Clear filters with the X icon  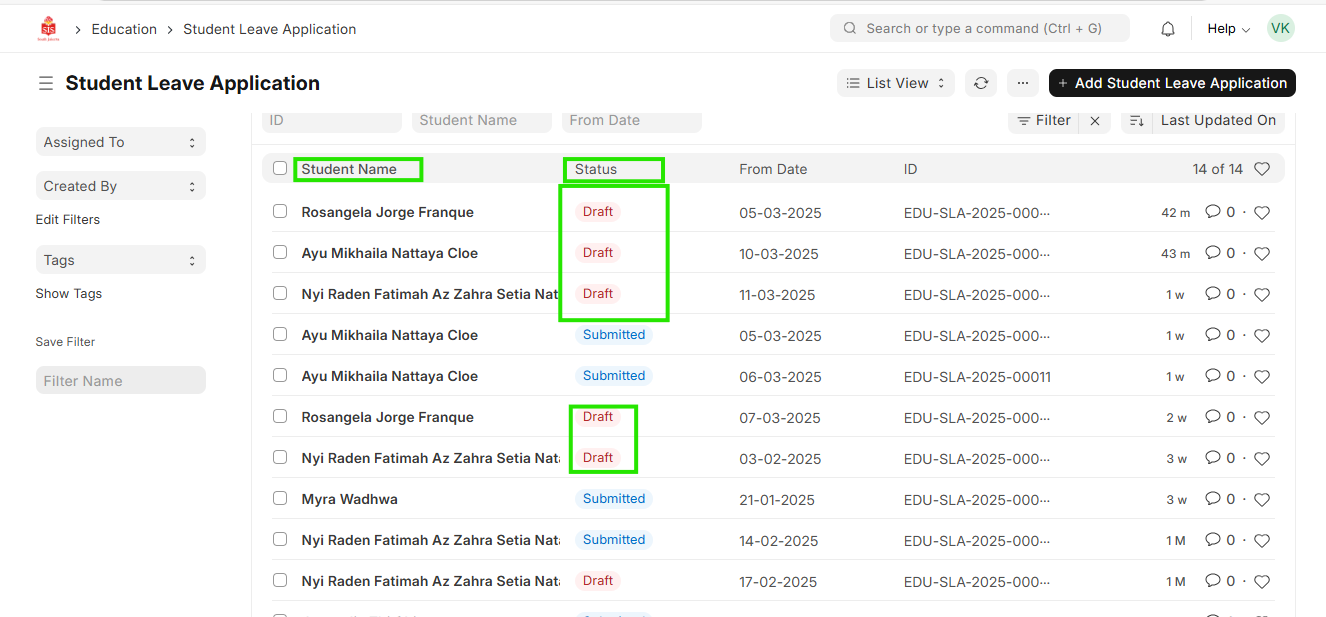[1095, 121]
